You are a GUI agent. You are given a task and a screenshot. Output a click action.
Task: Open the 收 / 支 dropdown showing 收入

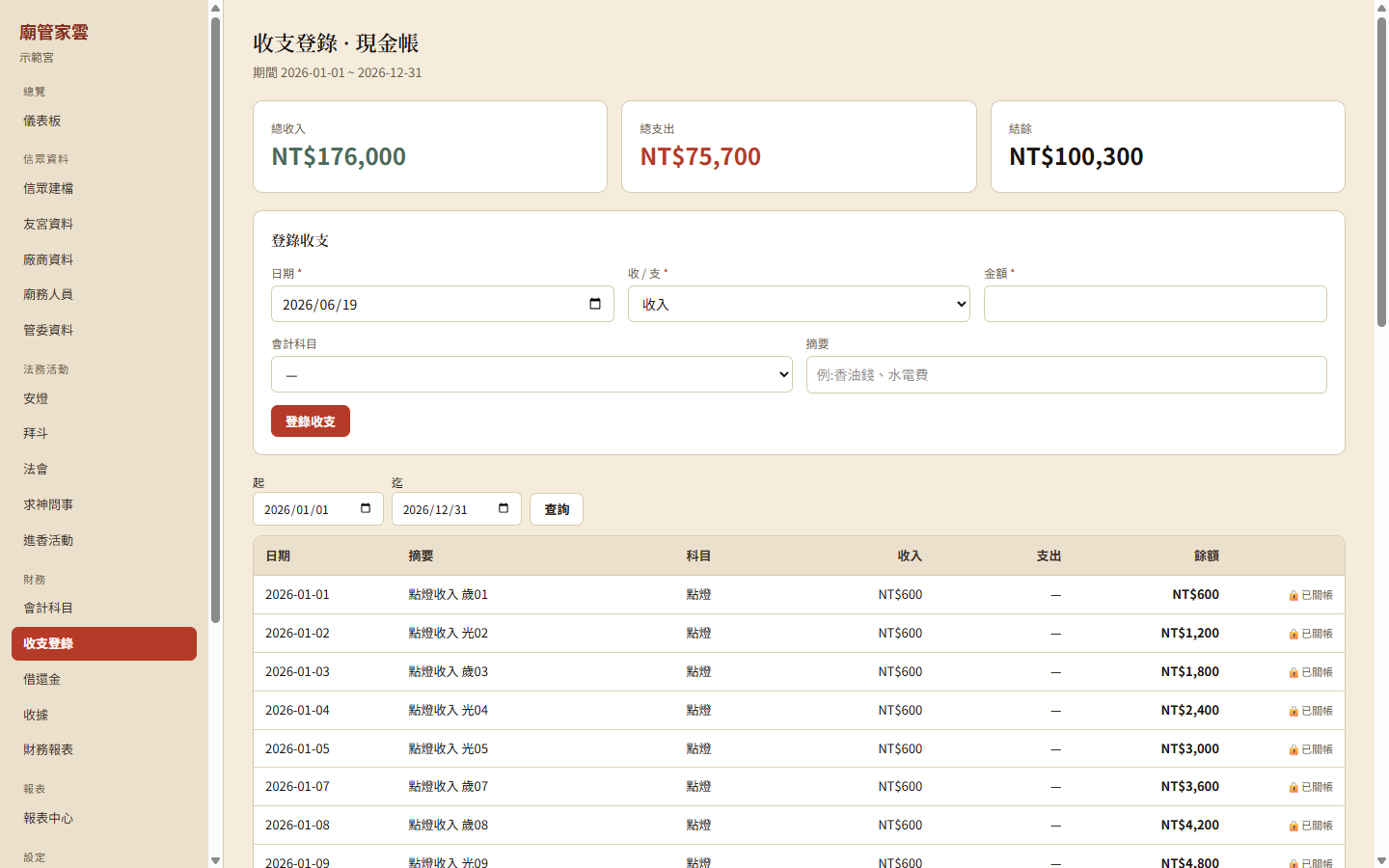[x=799, y=304]
